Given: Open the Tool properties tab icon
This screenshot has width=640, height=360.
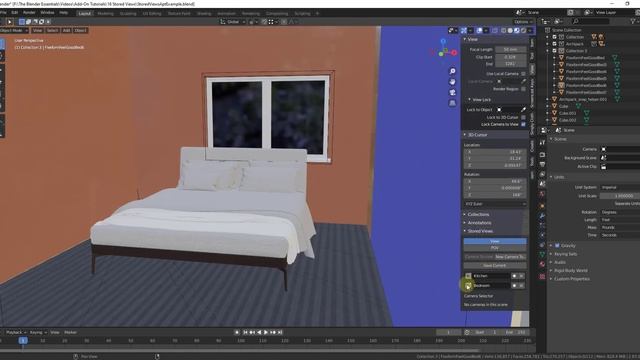Looking at the screenshot, I should point(542,143).
